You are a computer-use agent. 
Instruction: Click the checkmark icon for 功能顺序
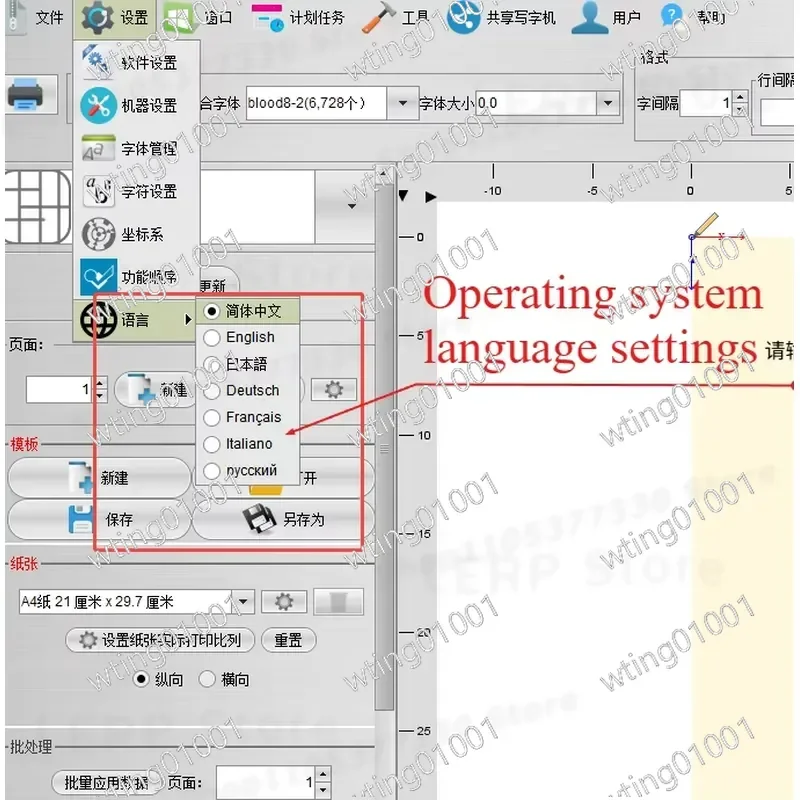click(x=98, y=277)
